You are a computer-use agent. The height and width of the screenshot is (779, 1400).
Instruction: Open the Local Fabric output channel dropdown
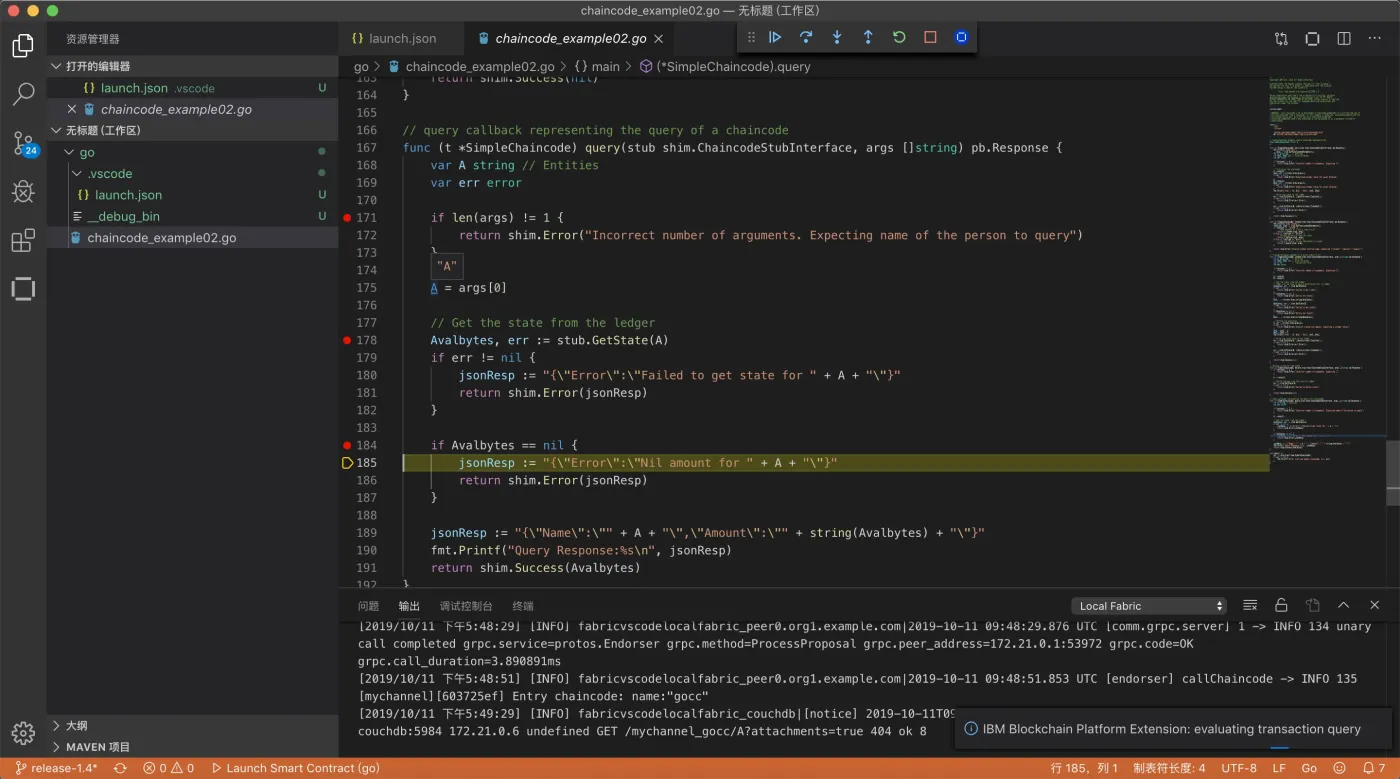(x=1149, y=606)
